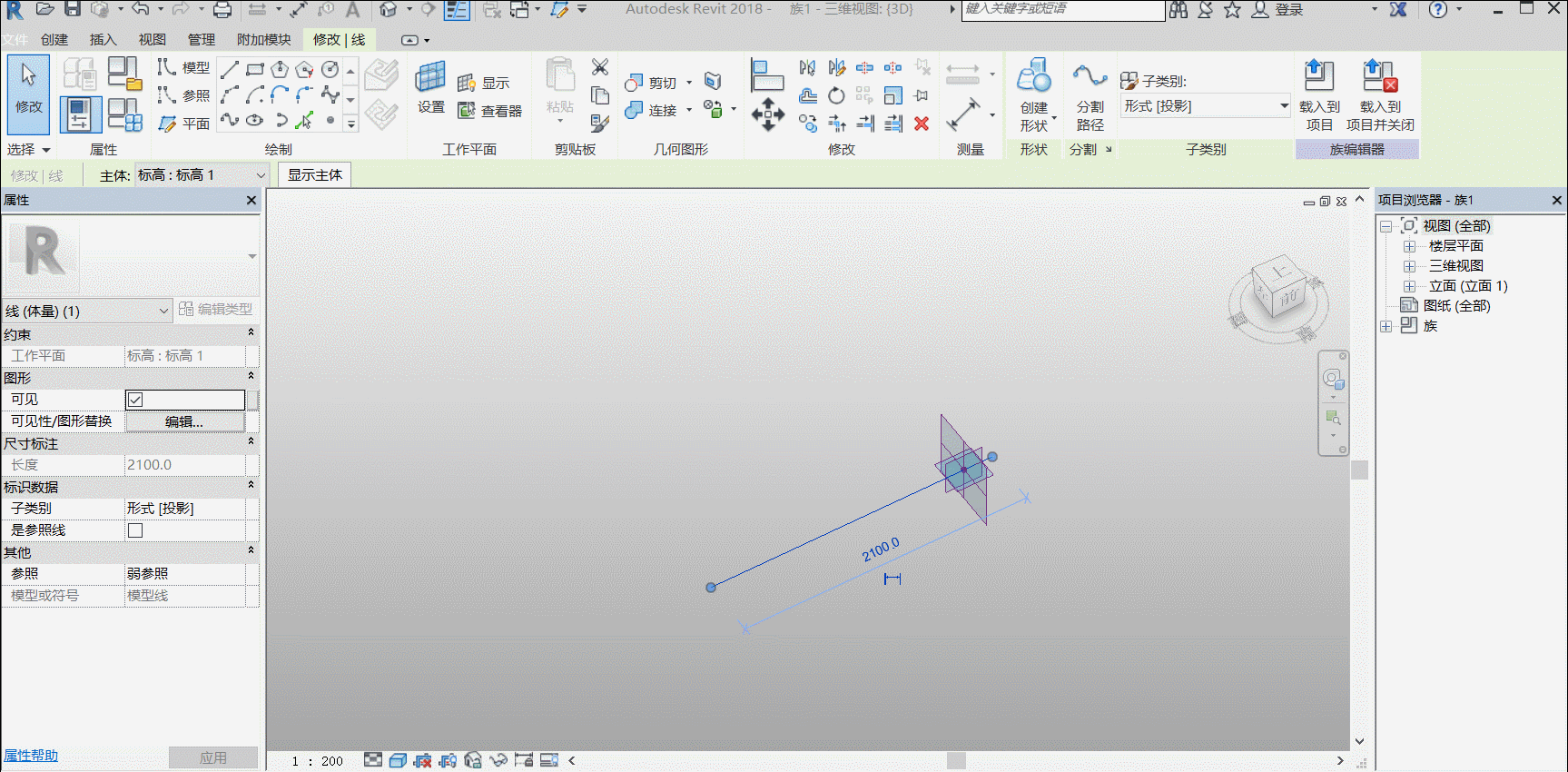Open the 管理 ribbon tab

point(202,40)
